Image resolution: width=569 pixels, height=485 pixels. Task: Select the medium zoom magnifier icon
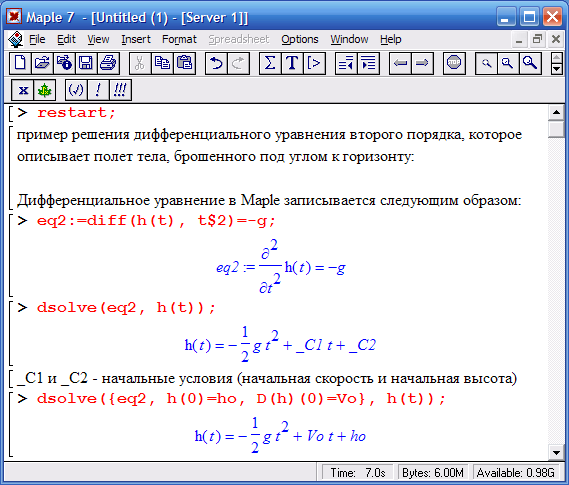[508, 63]
